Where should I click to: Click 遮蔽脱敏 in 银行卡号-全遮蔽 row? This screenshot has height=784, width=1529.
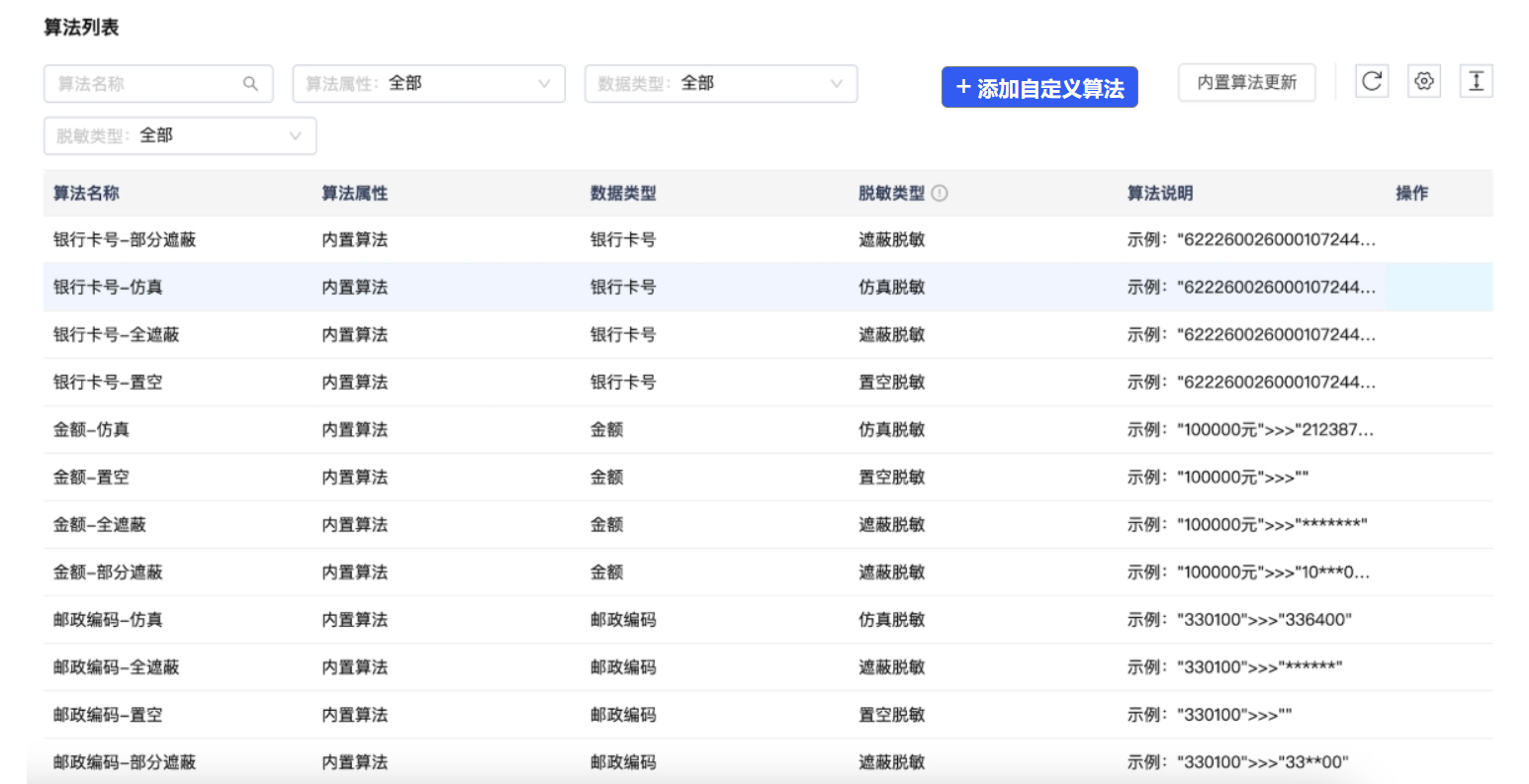pos(892,335)
